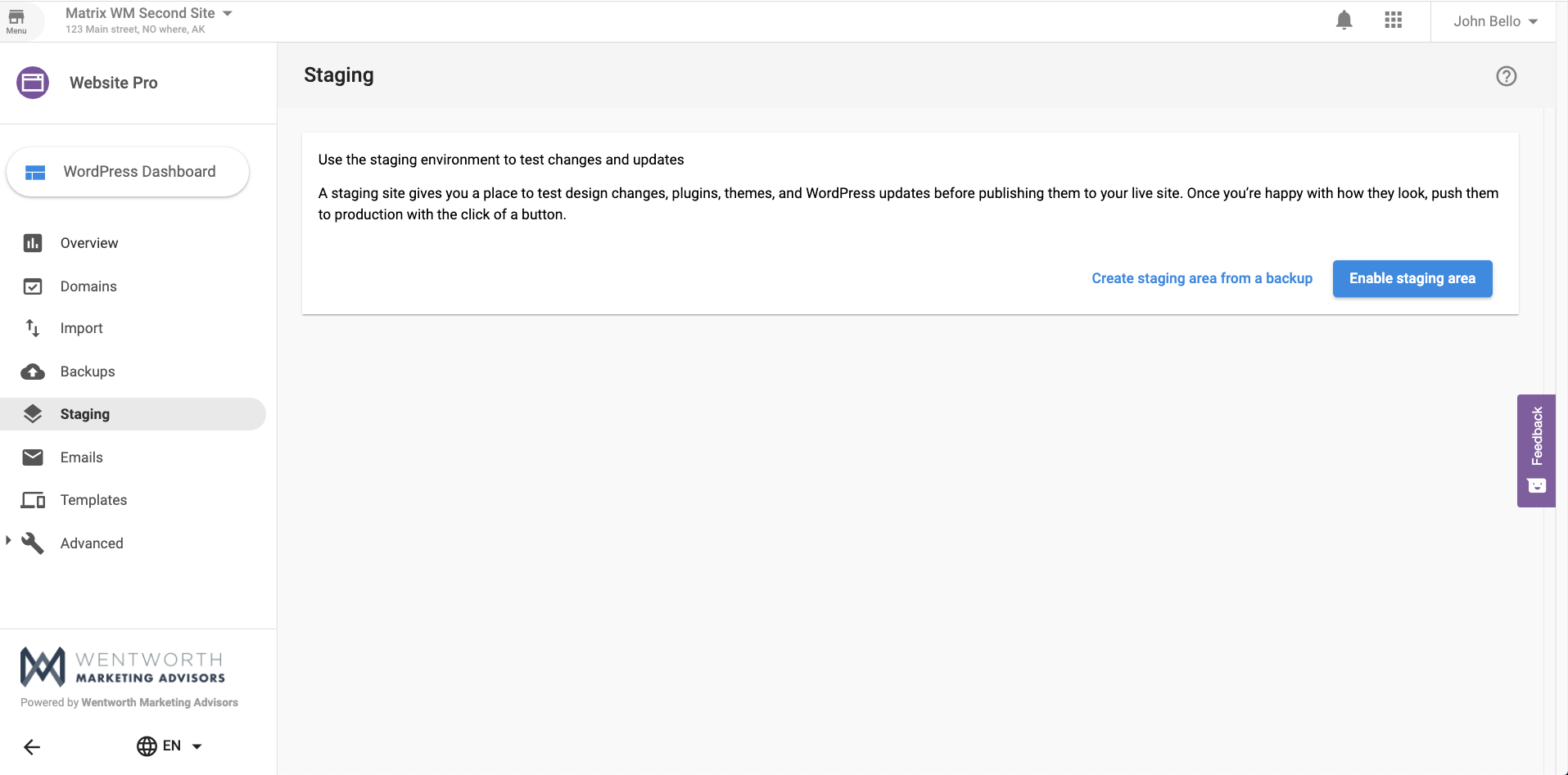
Task: Click the back arrow in sidebar footer
Action: [32, 746]
